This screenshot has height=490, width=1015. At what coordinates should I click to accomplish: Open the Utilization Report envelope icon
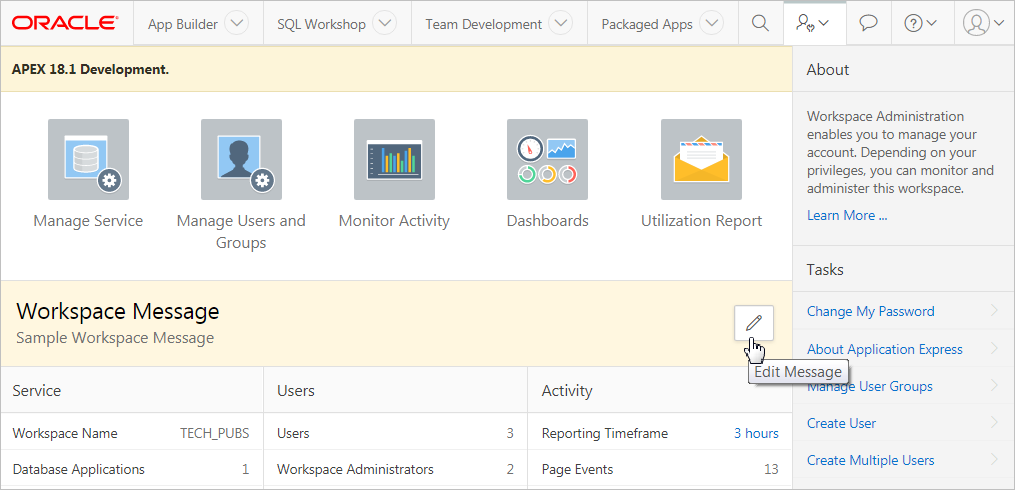point(701,160)
